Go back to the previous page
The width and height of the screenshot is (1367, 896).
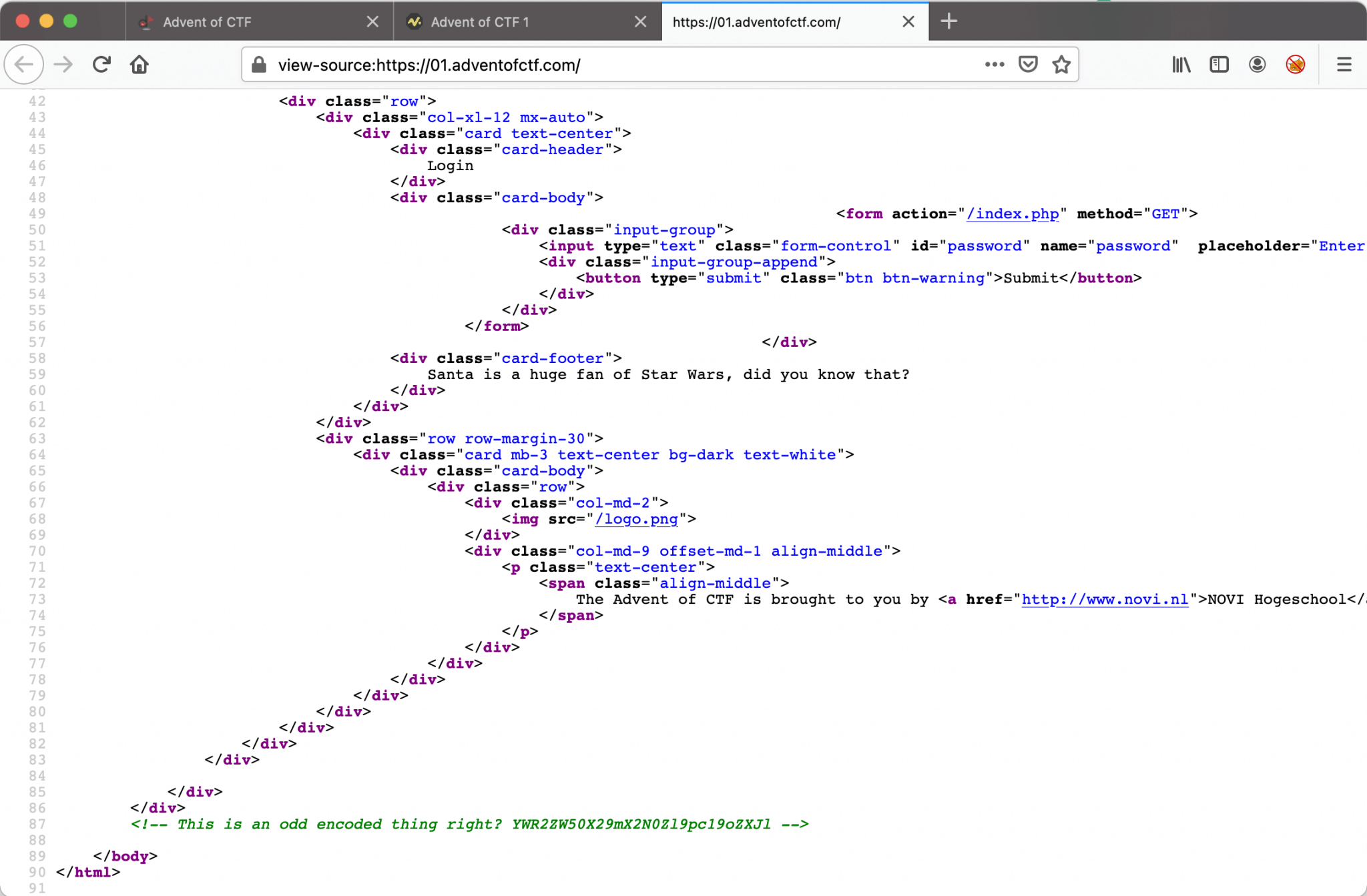(x=24, y=65)
